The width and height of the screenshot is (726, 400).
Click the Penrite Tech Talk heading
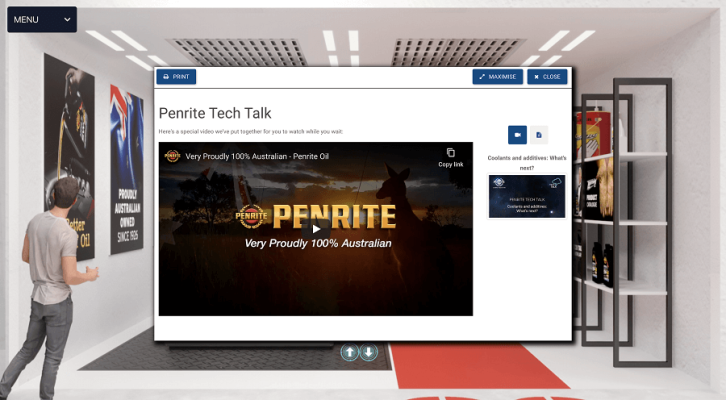[215, 113]
